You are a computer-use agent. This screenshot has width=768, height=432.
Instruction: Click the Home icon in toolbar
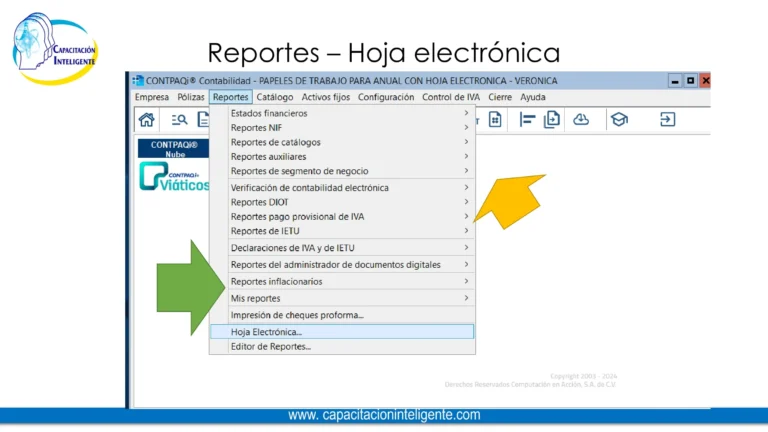[147, 120]
